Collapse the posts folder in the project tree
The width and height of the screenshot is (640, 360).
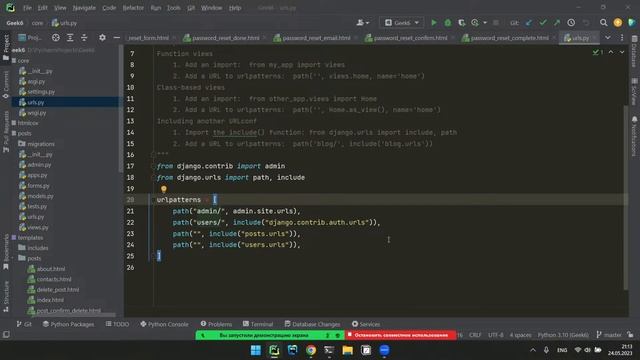click(14, 133)
